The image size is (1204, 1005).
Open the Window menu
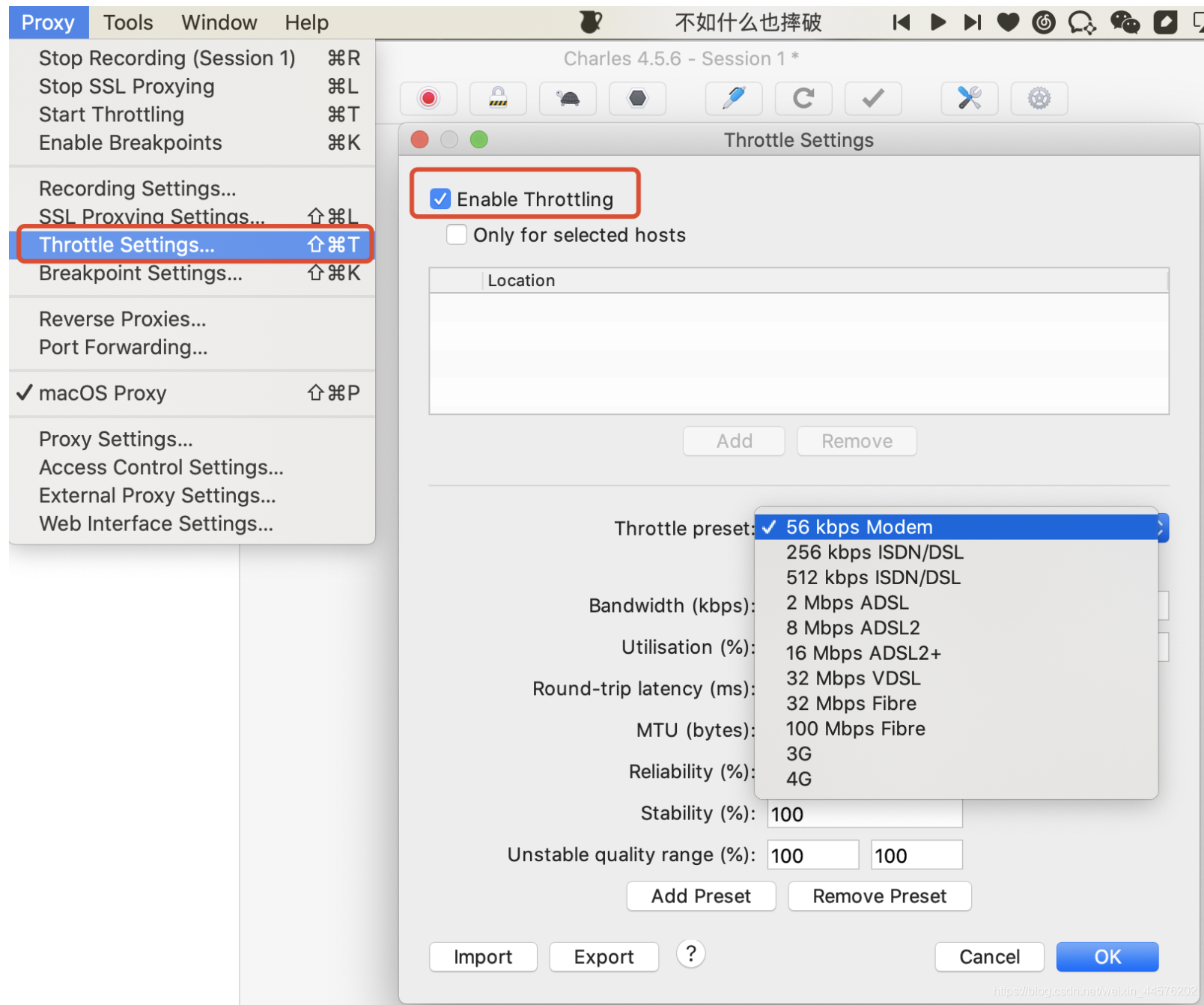coord(219,22)
